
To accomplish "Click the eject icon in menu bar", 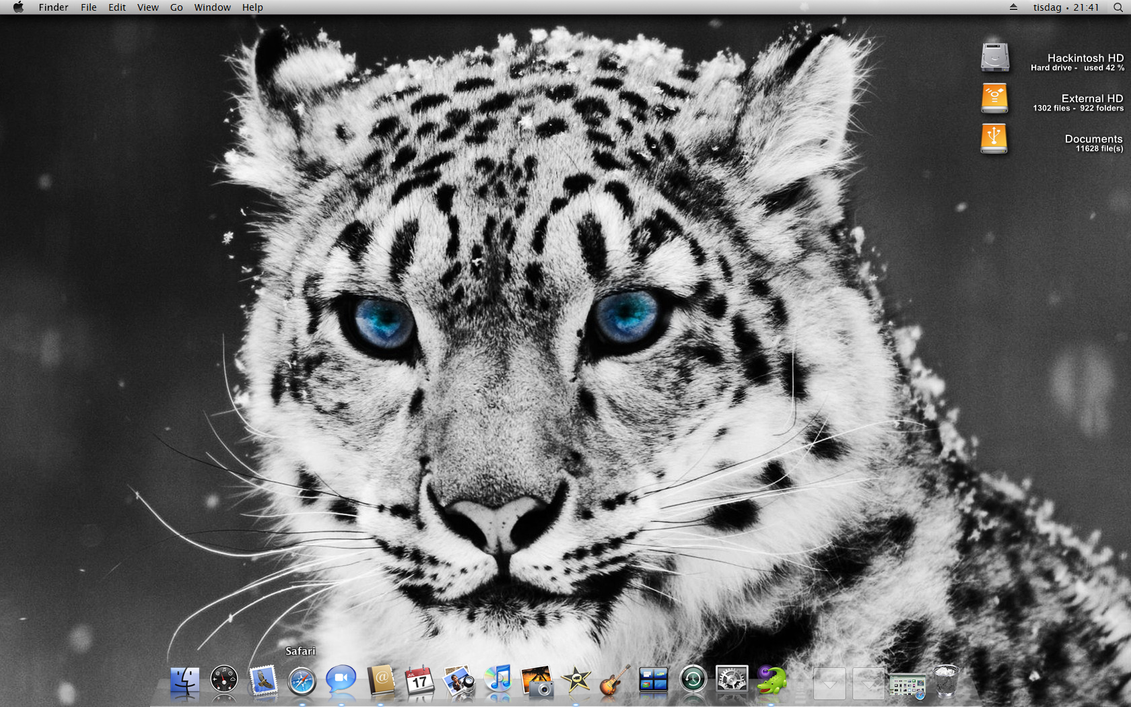I will click(x=1013, y=7).
